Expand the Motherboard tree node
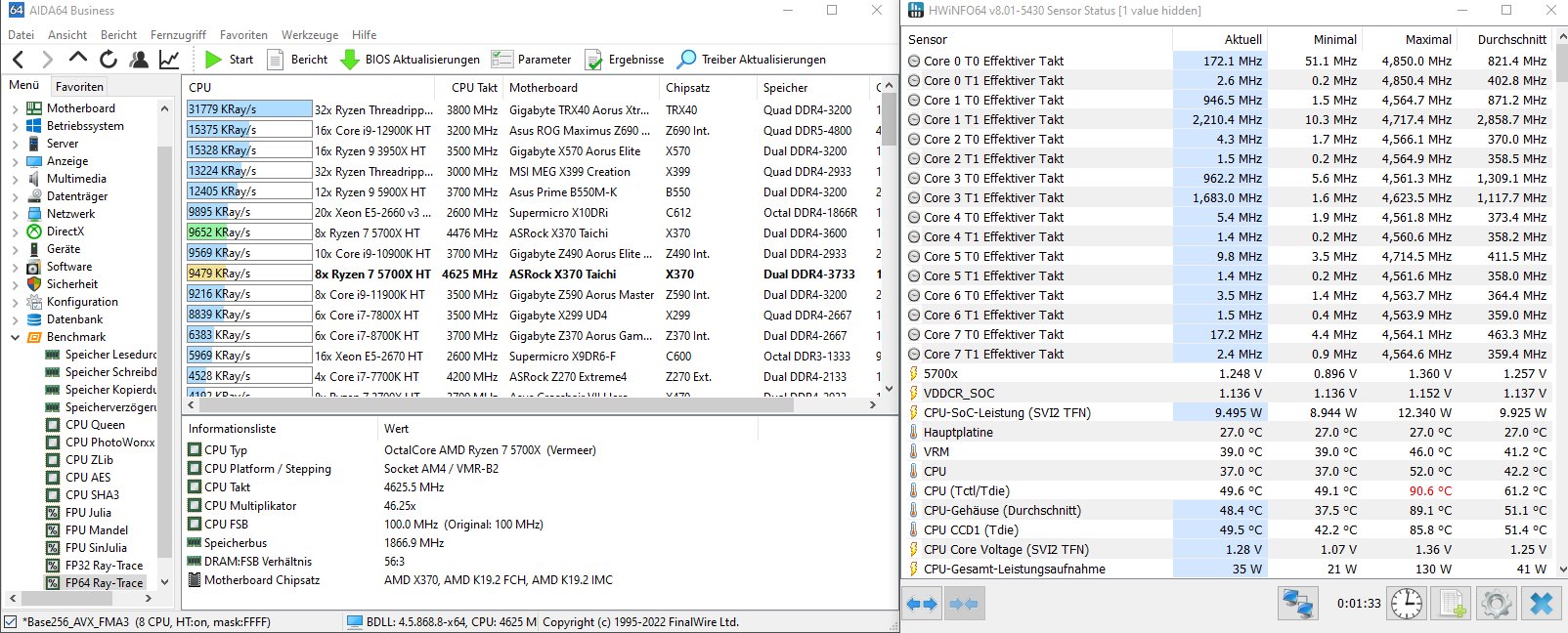Image resolution: width=1568 pixels, height=633 pixels. click(x=15, y=108)
